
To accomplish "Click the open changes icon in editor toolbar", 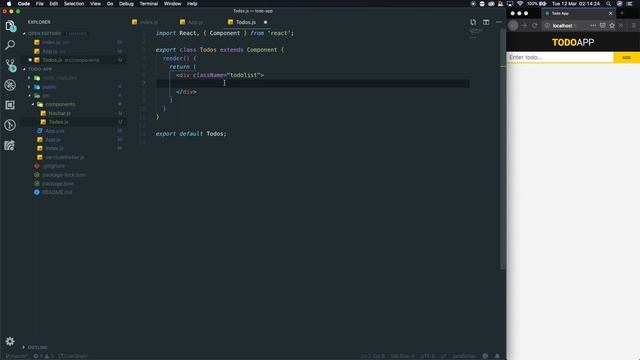I will [473, 22].
